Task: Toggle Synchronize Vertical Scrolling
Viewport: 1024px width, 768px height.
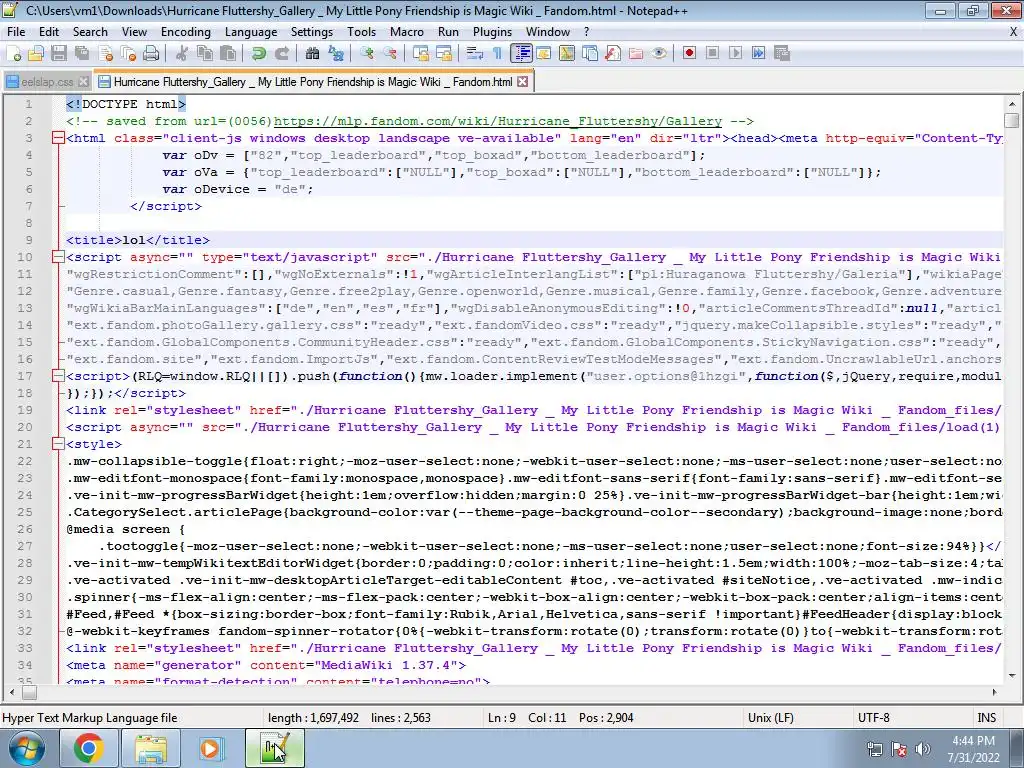Action: (x=421, y=54)
